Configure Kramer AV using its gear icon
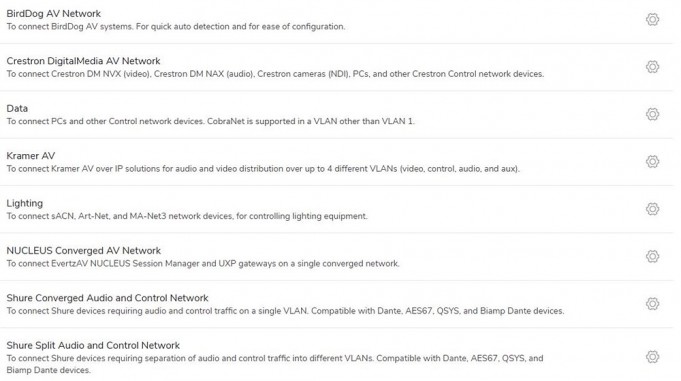Screen dimensions: 681x381 [652, 162]
